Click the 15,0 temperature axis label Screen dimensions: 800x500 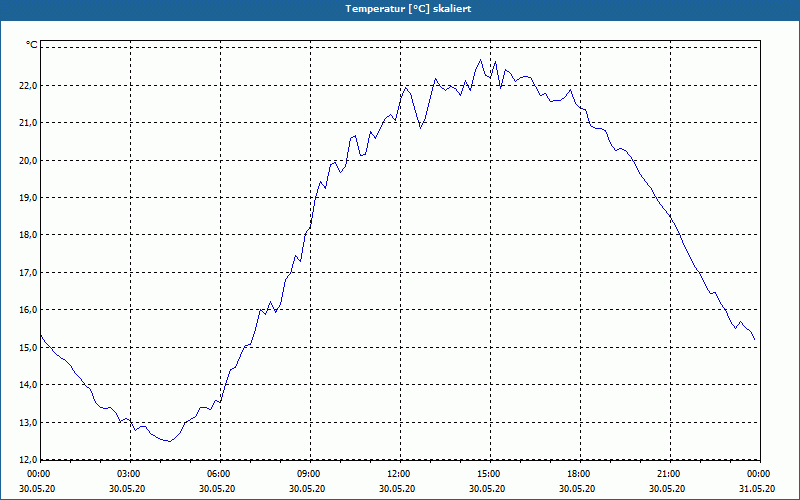pyautogui.click(x=29, y=348)
